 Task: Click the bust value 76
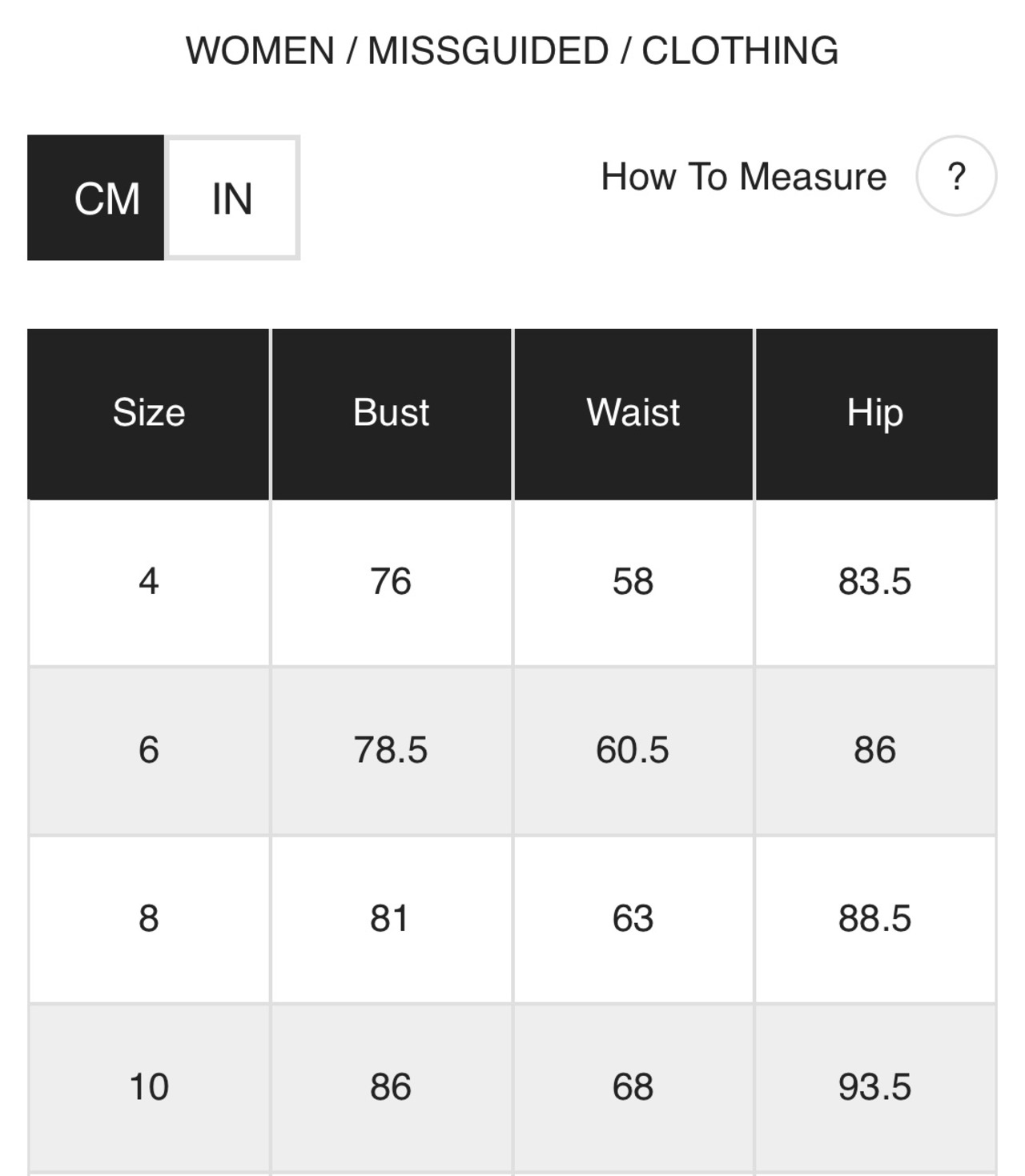click(391, 581)
